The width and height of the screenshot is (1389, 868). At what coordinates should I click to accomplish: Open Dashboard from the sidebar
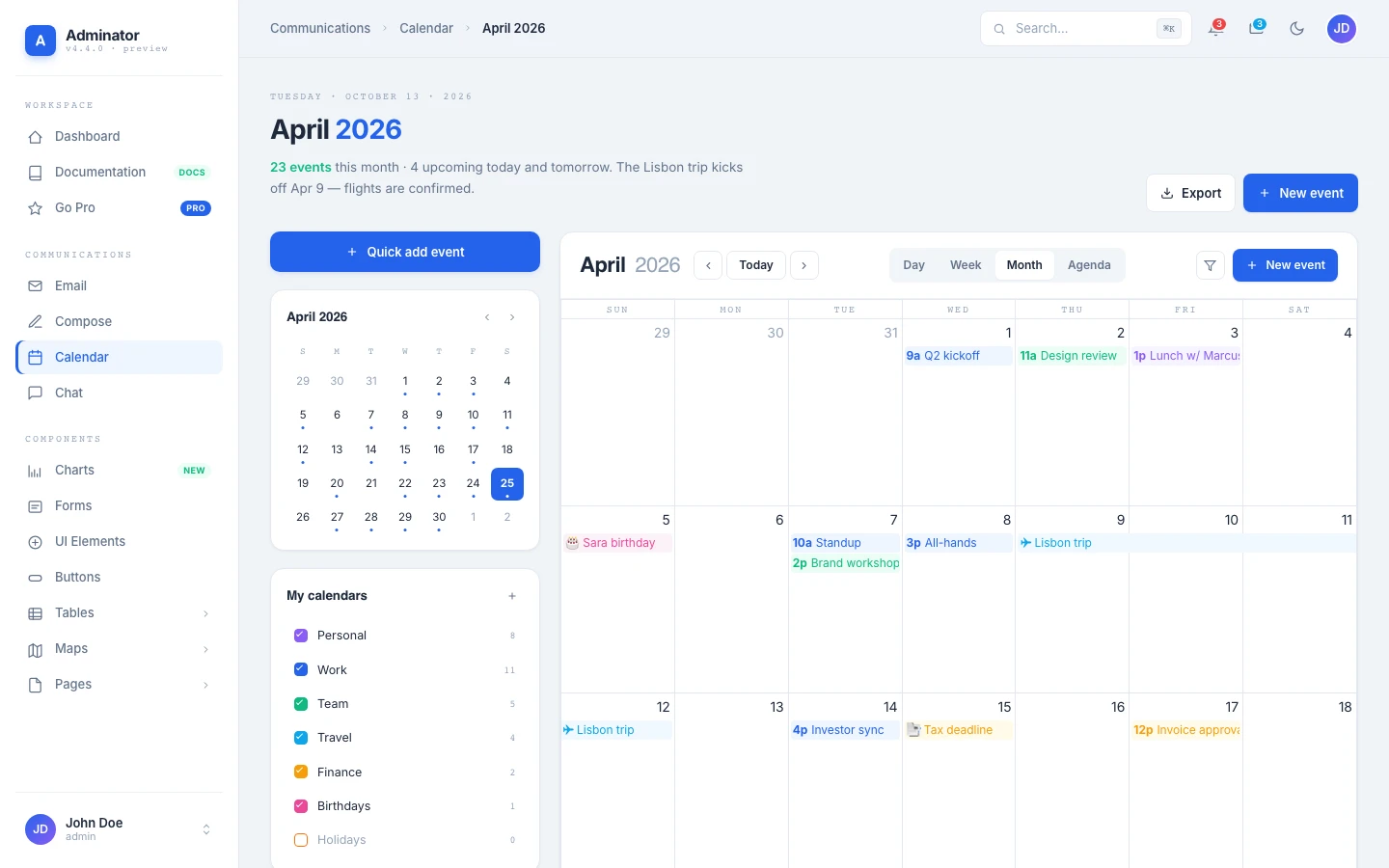120,137
